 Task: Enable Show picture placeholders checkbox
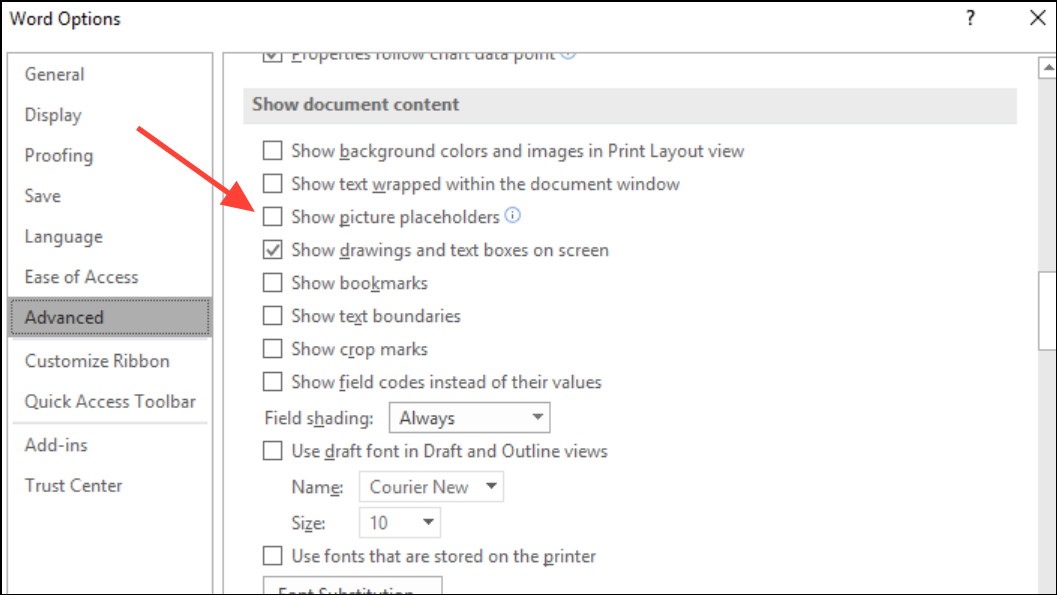pyautogui.click(x=272, y=217)
